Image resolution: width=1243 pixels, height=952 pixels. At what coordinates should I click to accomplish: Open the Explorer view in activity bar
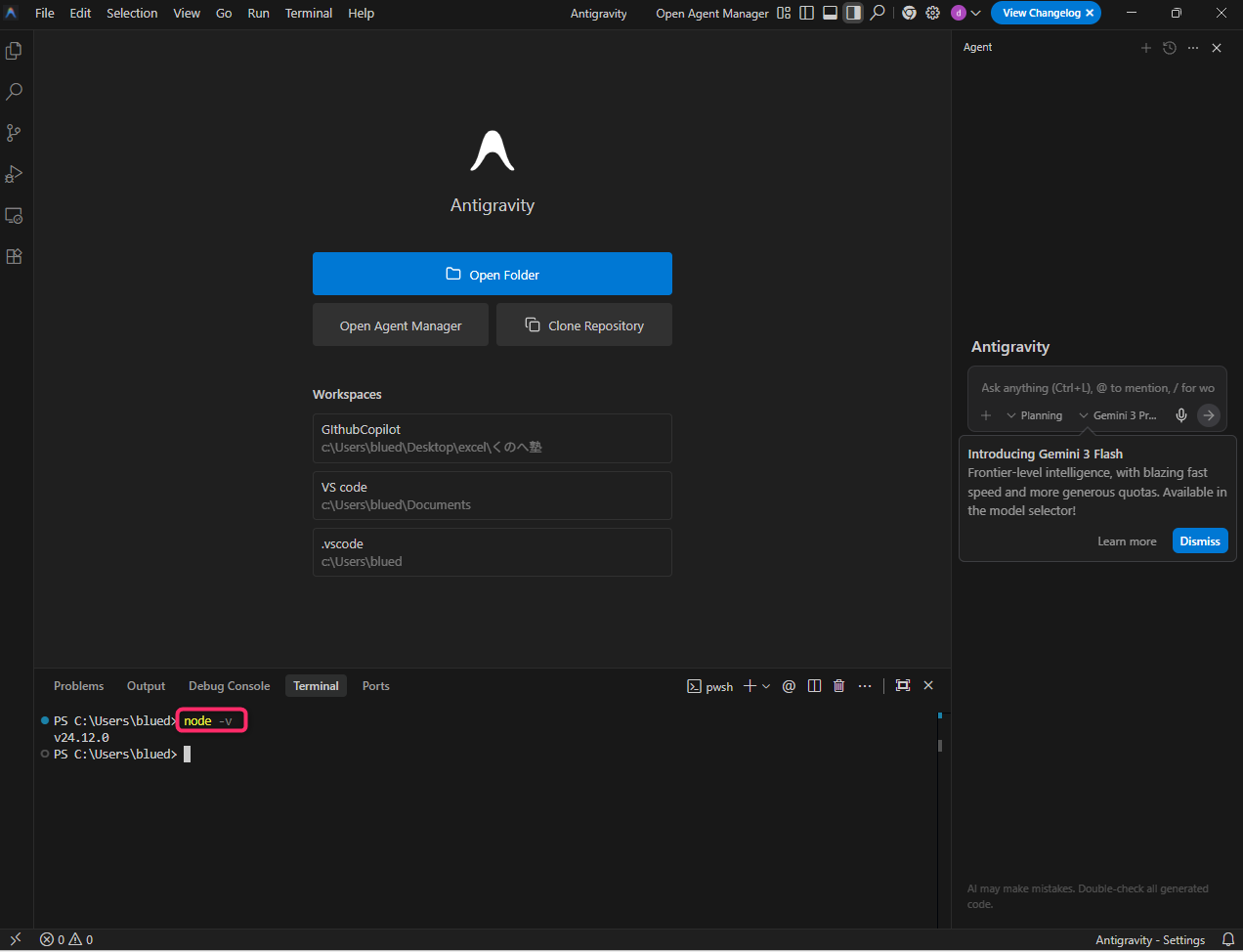[x=14, y=51]
